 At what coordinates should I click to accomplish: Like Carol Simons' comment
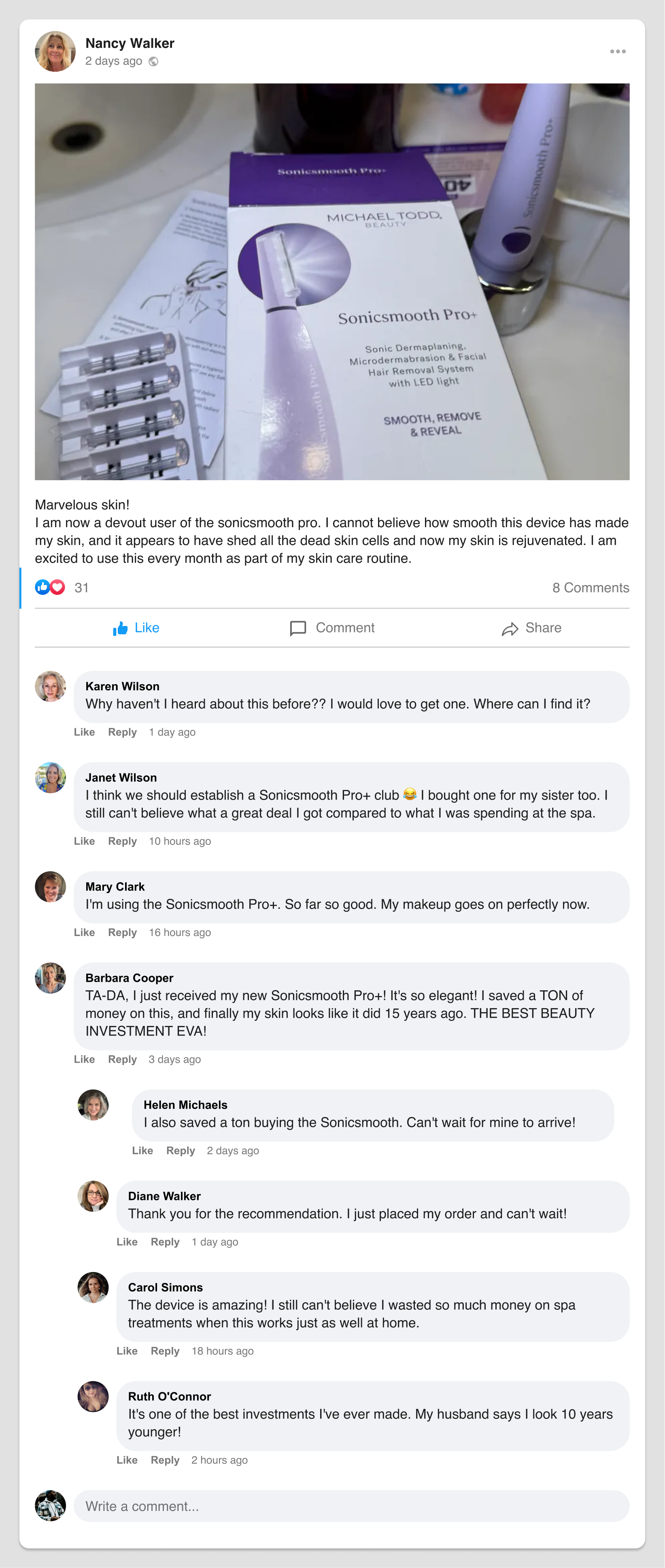(x=127, y=1351)
